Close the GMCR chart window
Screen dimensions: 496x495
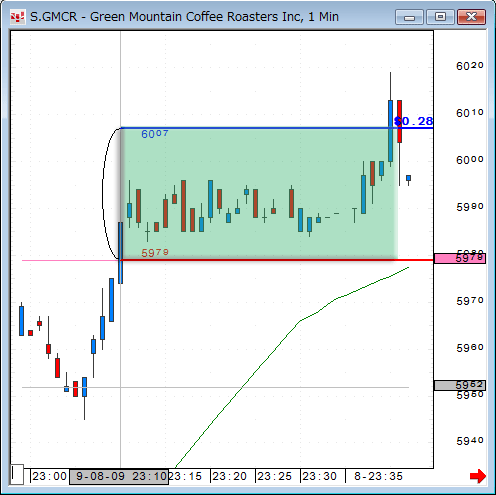click(x=471, y=17)
